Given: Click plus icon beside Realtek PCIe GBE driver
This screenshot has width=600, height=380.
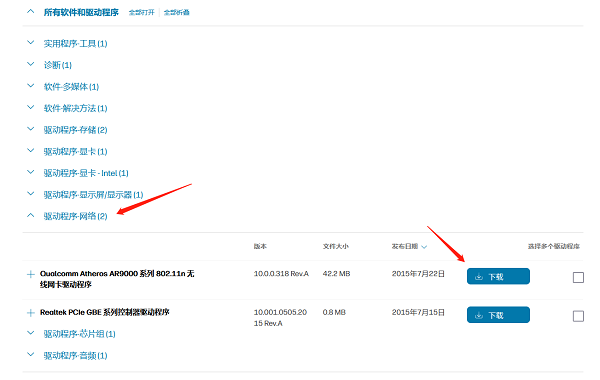Looking at the screenshot, I should coord(31,313).
